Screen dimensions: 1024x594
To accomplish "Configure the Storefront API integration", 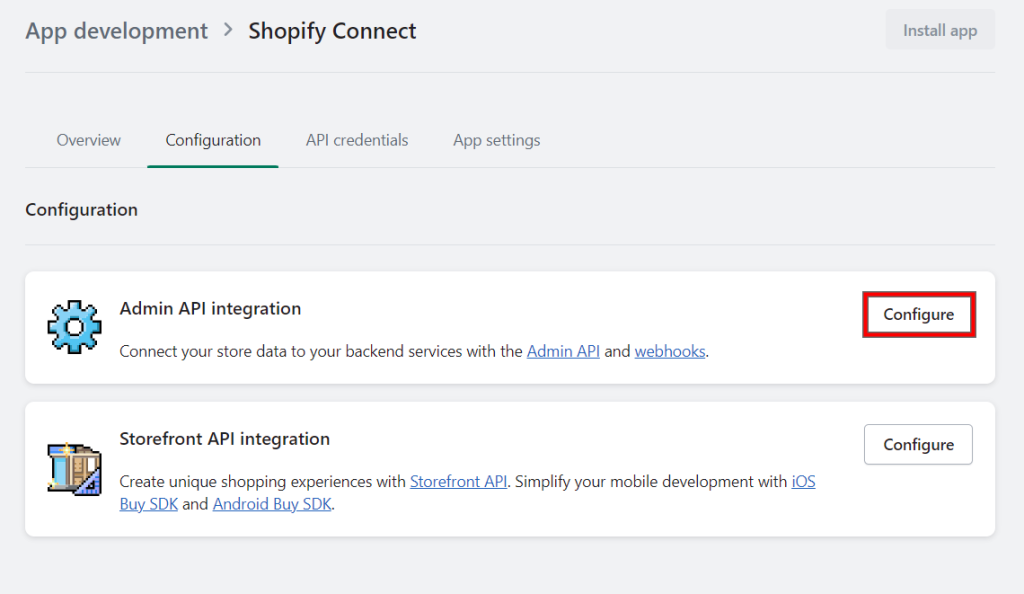I will click(918, 445).
